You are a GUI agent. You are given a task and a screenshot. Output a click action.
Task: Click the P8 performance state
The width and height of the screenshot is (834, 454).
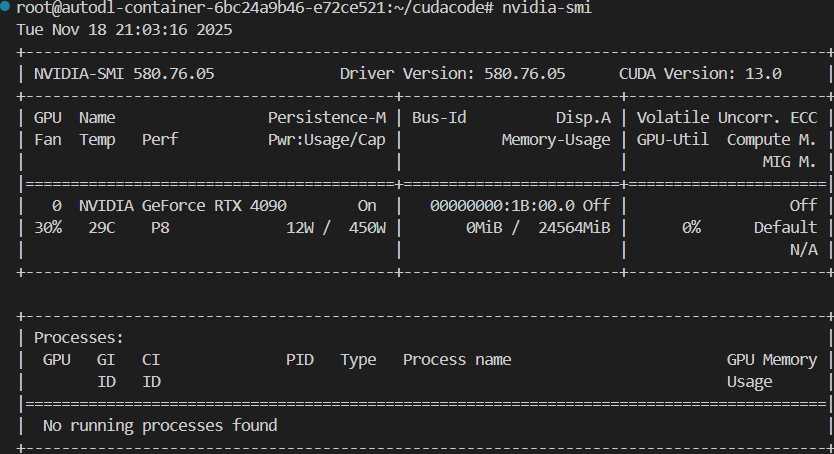160,227
